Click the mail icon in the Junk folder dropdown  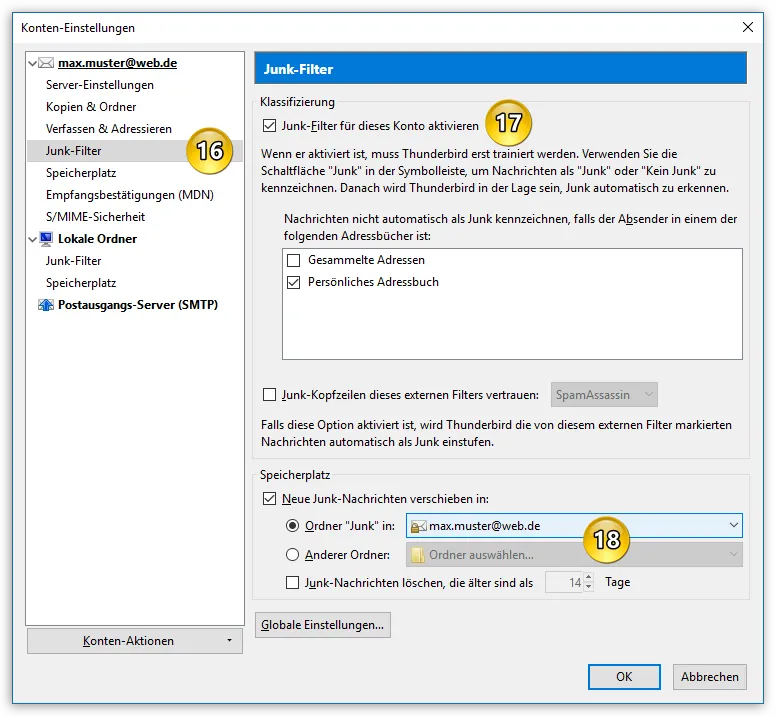(x=419, y=526)
